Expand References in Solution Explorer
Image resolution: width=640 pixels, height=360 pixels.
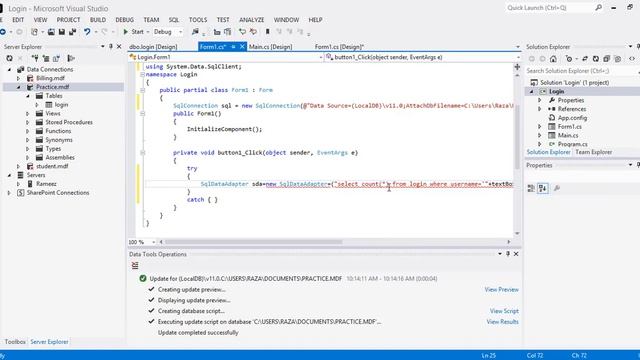click(540, 109)
